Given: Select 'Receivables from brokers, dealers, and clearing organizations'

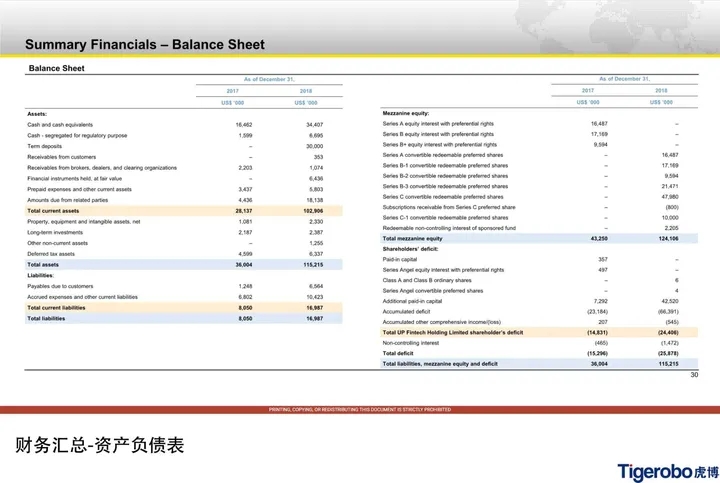Looking at the screenshot, I should click(102, 168).
